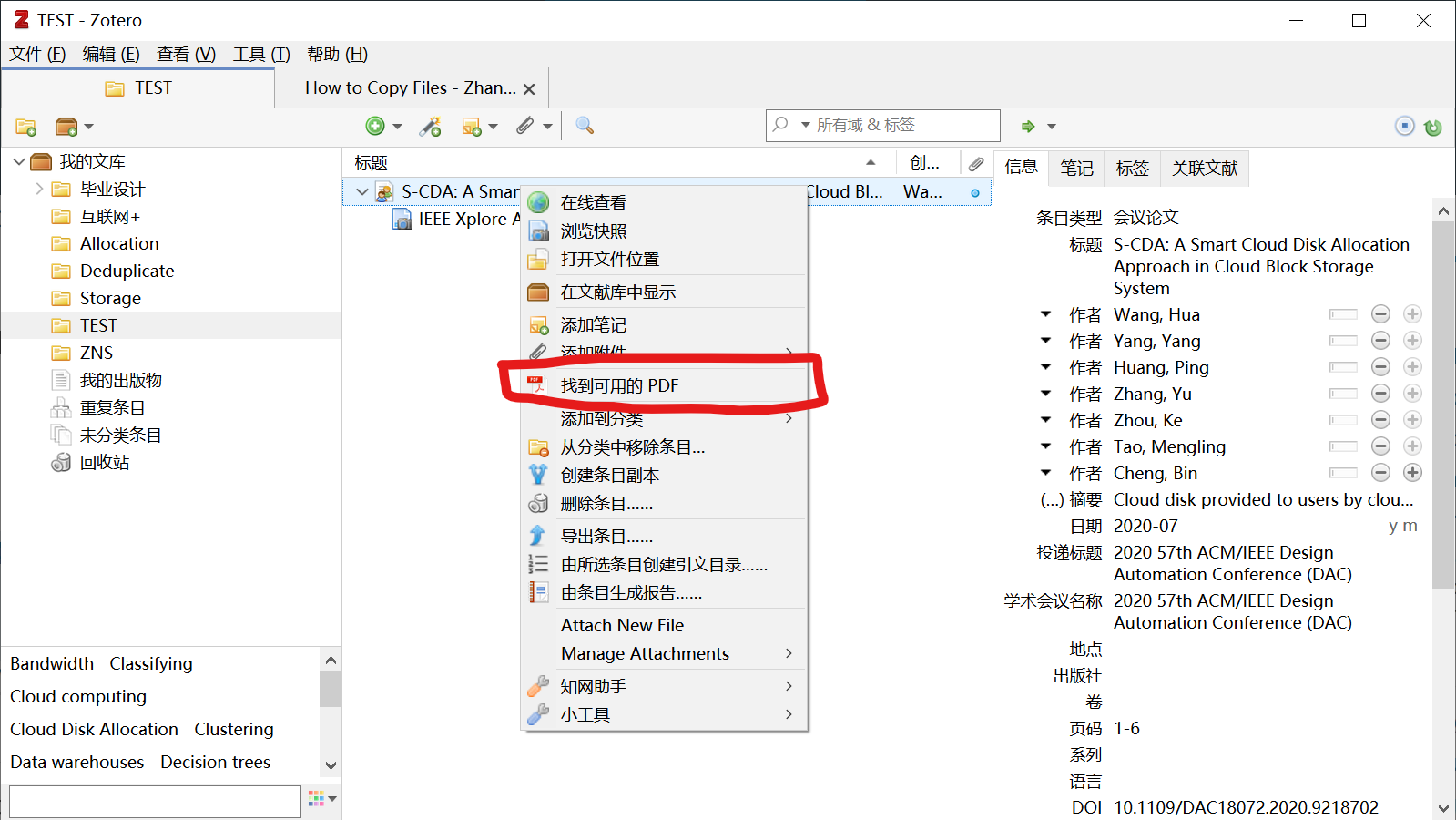Click the tag list scrollbar down arrow
This screenshot has height=820, width=1456.
[x=331, y=765]
